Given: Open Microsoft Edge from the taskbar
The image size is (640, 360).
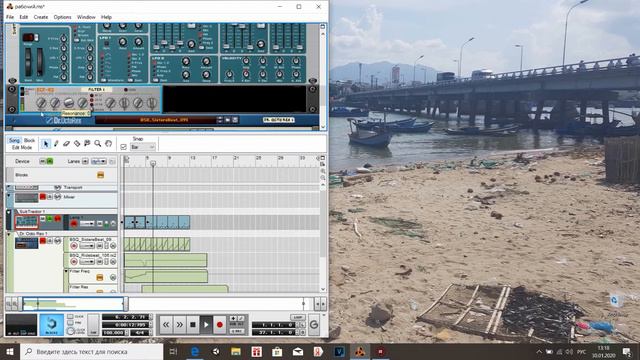Looking at the screenshot, I should click(195, 351).
